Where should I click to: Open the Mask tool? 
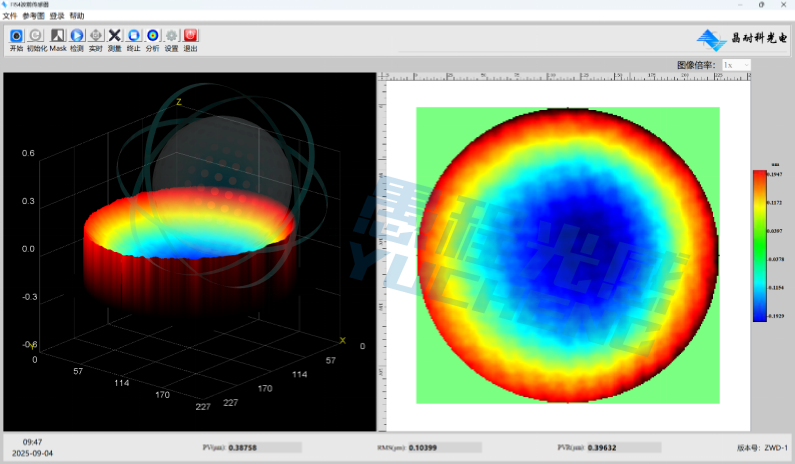click(57, 35)
